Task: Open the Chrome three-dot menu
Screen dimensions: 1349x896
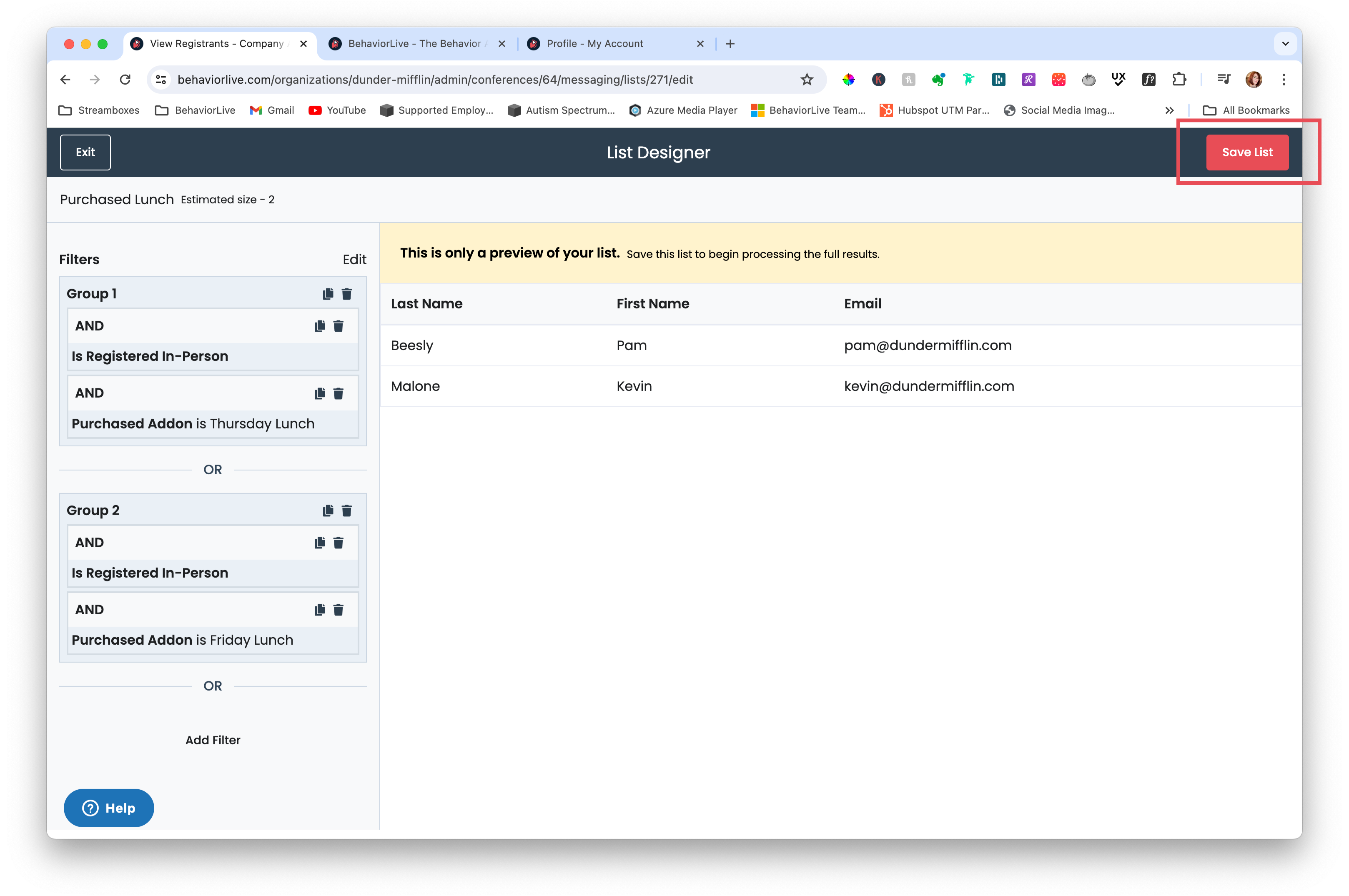Action: tap(1284, 80)
